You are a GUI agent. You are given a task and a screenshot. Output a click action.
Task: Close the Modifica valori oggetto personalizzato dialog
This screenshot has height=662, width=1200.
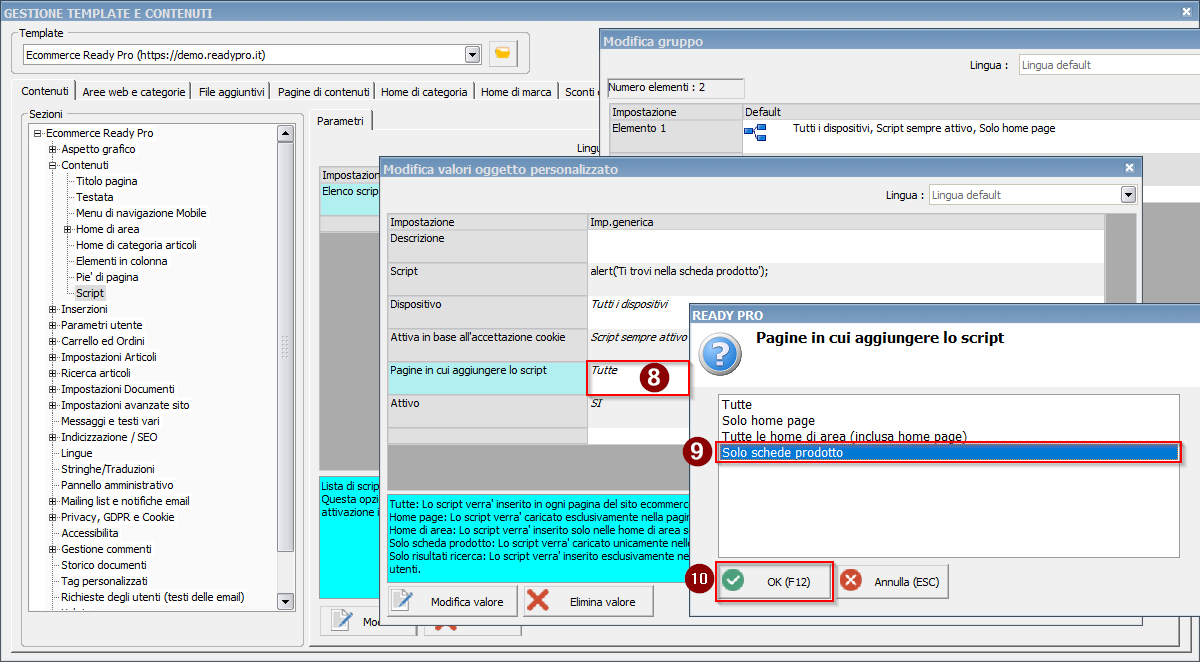click(x=1129, y=168)
